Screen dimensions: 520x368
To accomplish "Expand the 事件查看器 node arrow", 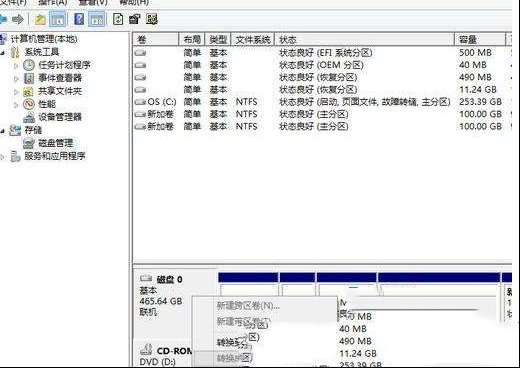I will tap(16, 79).
